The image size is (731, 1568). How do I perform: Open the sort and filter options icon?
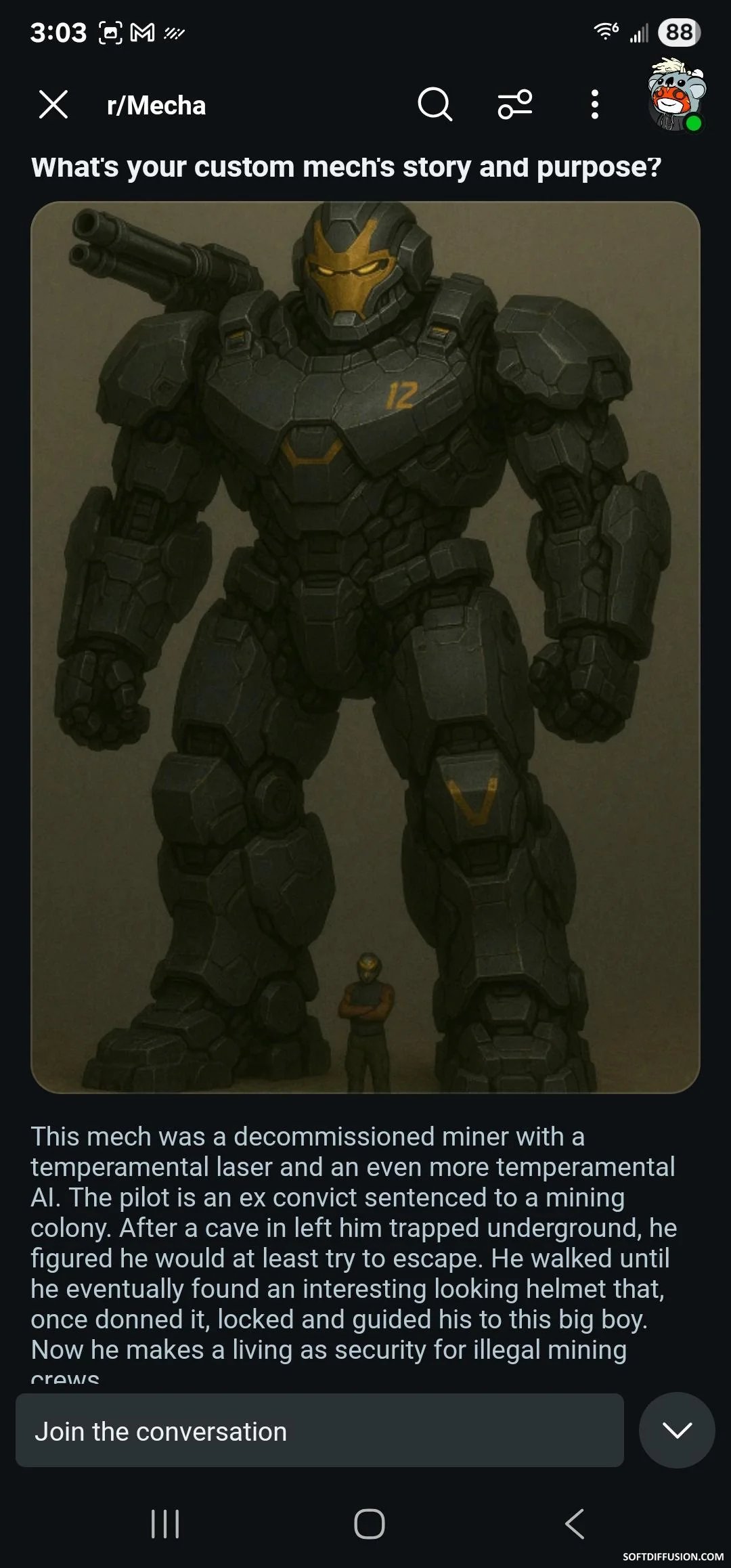click(x=515, y=105)
